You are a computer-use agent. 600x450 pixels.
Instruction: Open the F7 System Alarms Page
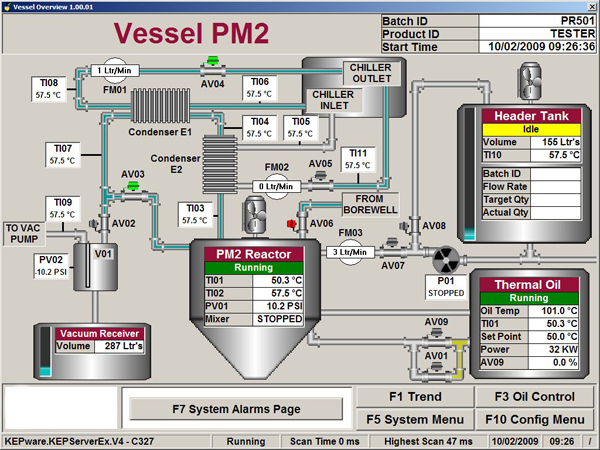(236, 407)
